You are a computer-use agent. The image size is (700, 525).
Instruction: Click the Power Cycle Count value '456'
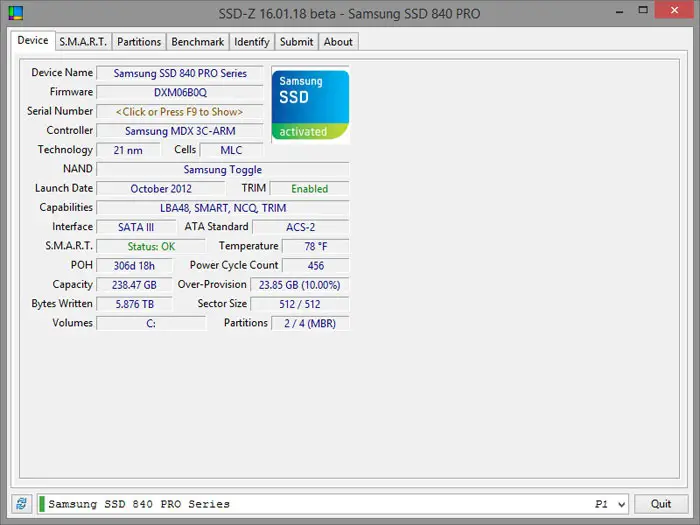(x=316, y=266)
